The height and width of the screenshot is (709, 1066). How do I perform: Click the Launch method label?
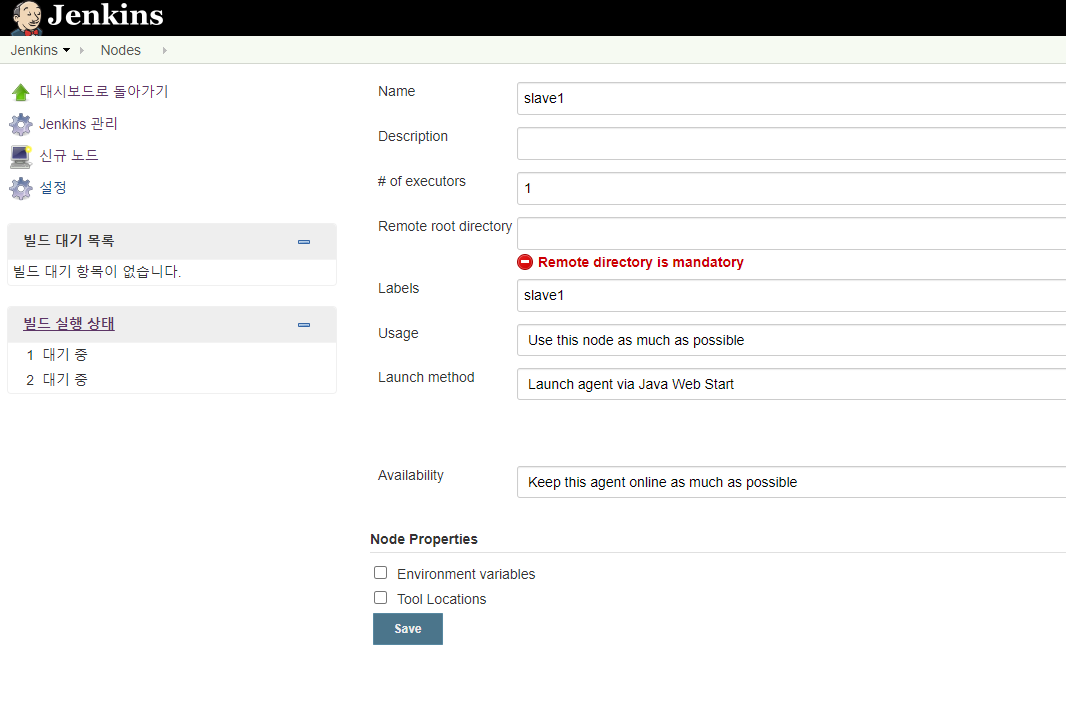coord(426,377)
